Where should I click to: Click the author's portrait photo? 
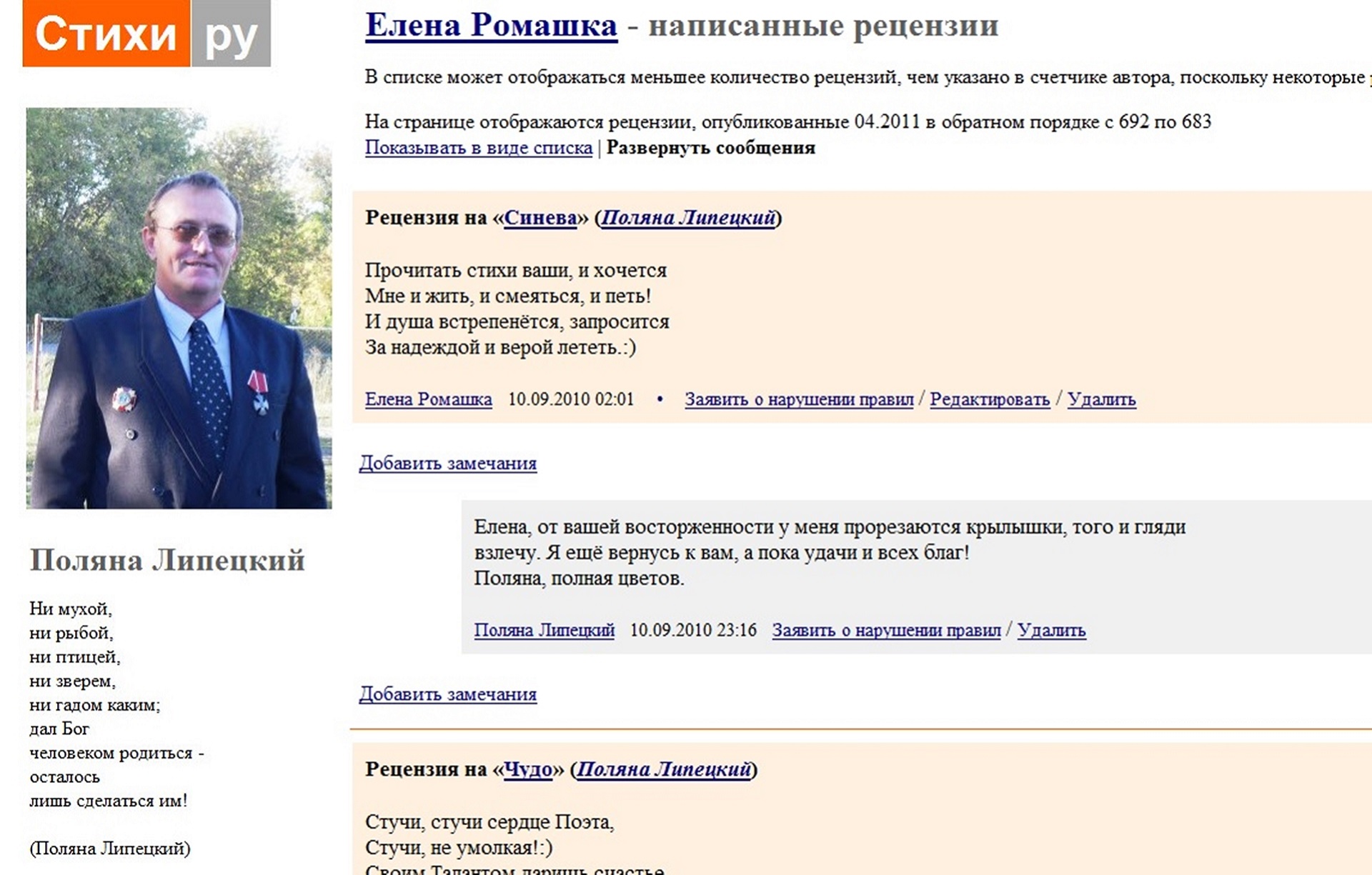(x=179, y=309)
